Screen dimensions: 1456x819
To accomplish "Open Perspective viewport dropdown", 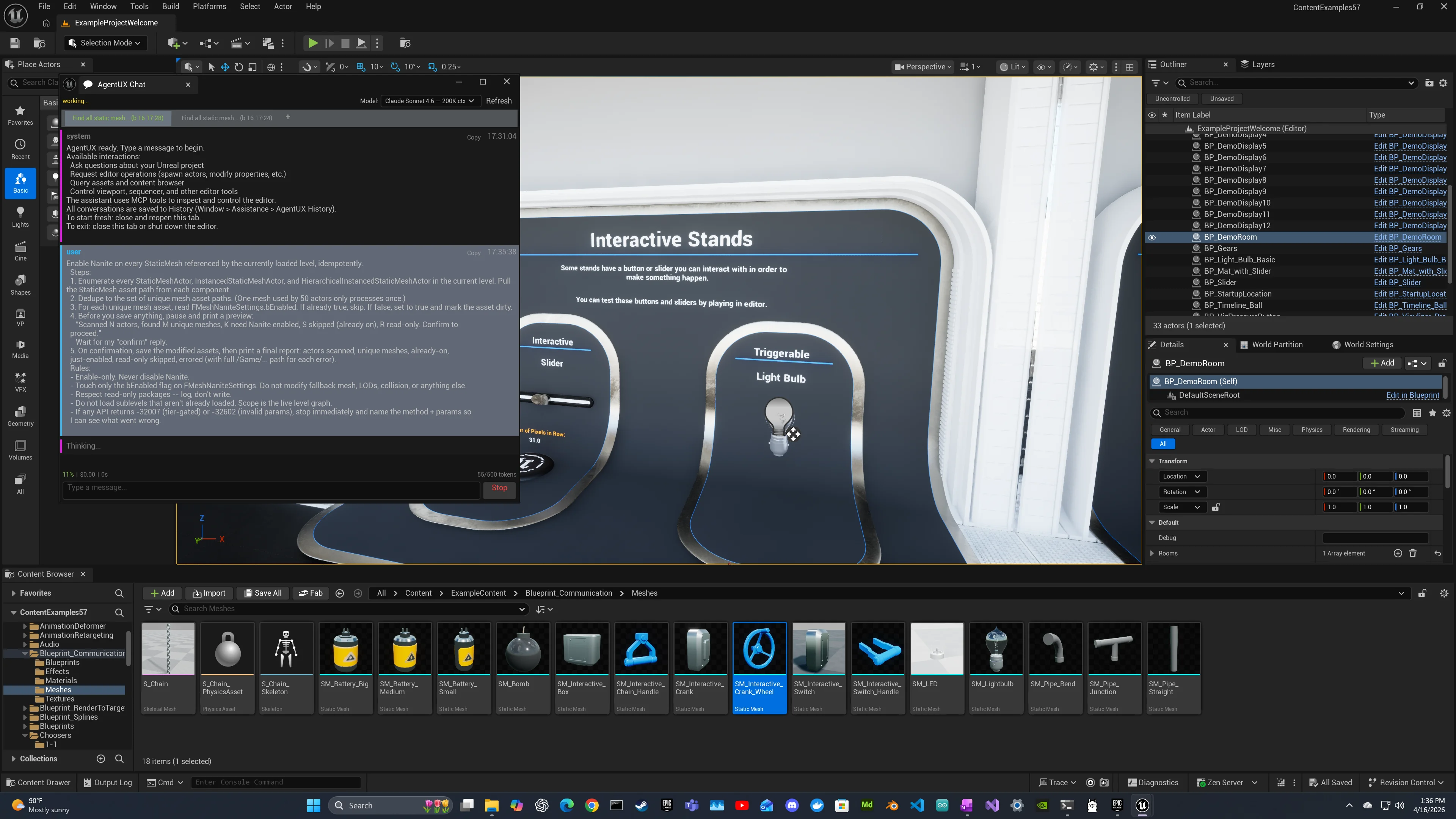I will click(x=923, y=67).
